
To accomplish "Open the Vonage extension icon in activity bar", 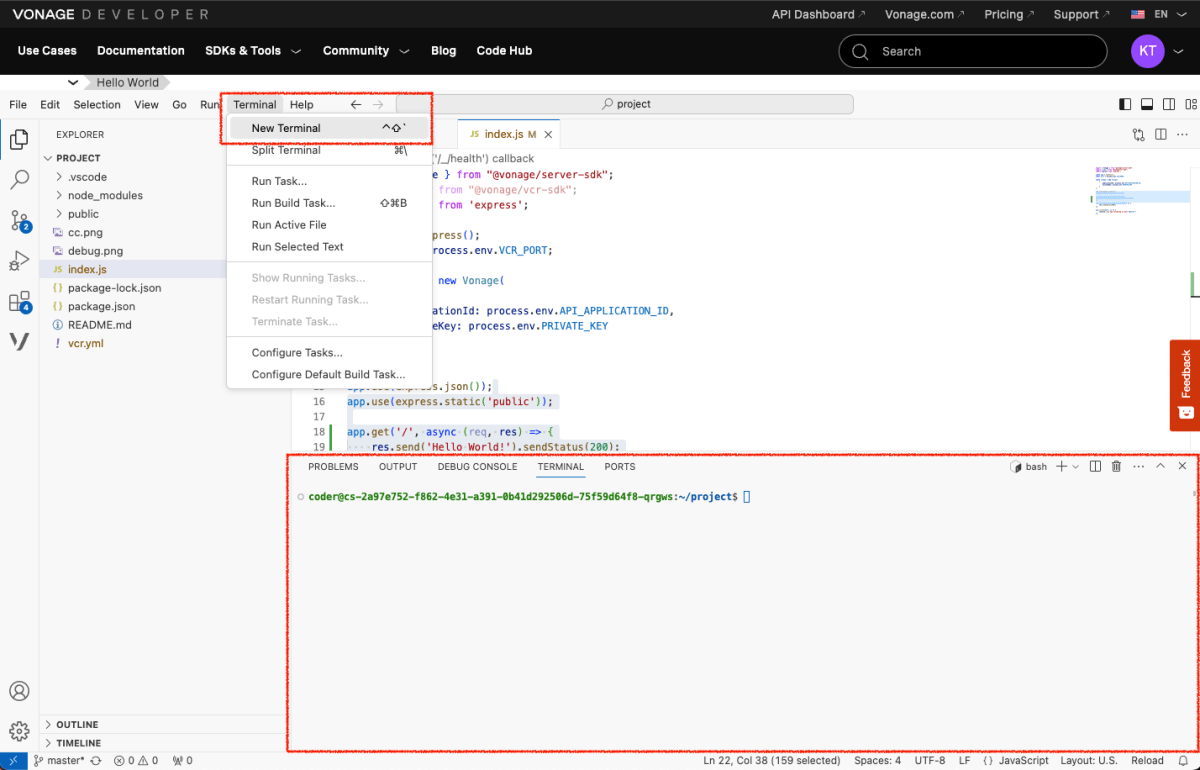I will click(x=19, y=341).
